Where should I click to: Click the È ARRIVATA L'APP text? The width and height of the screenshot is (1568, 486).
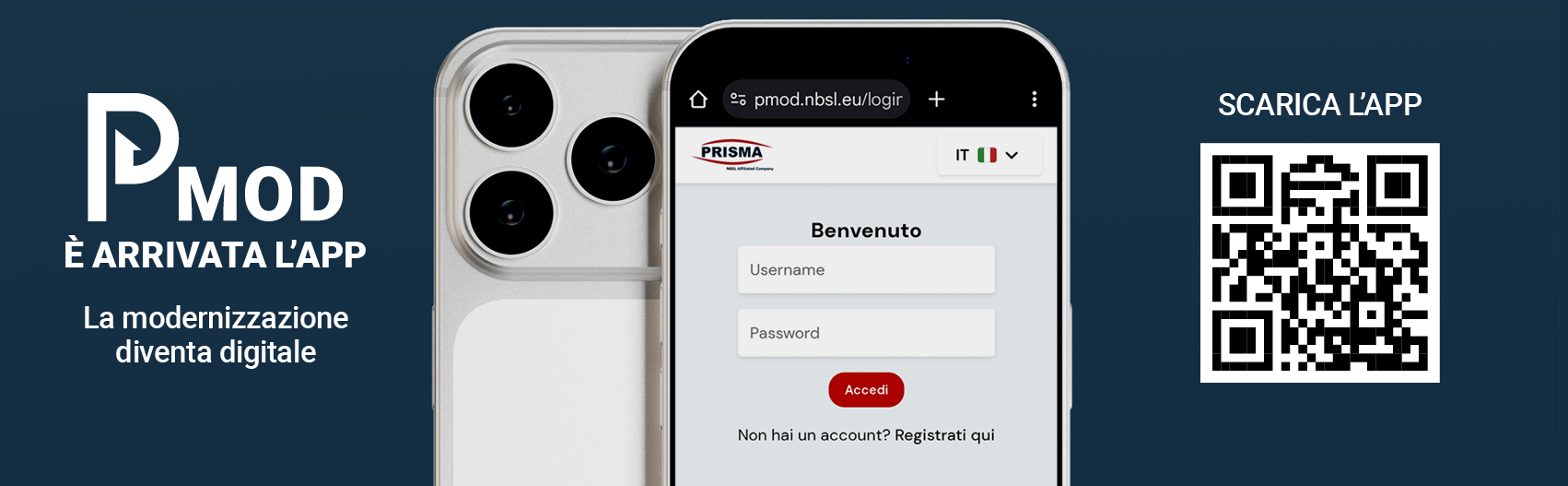(x=216, y=255)
